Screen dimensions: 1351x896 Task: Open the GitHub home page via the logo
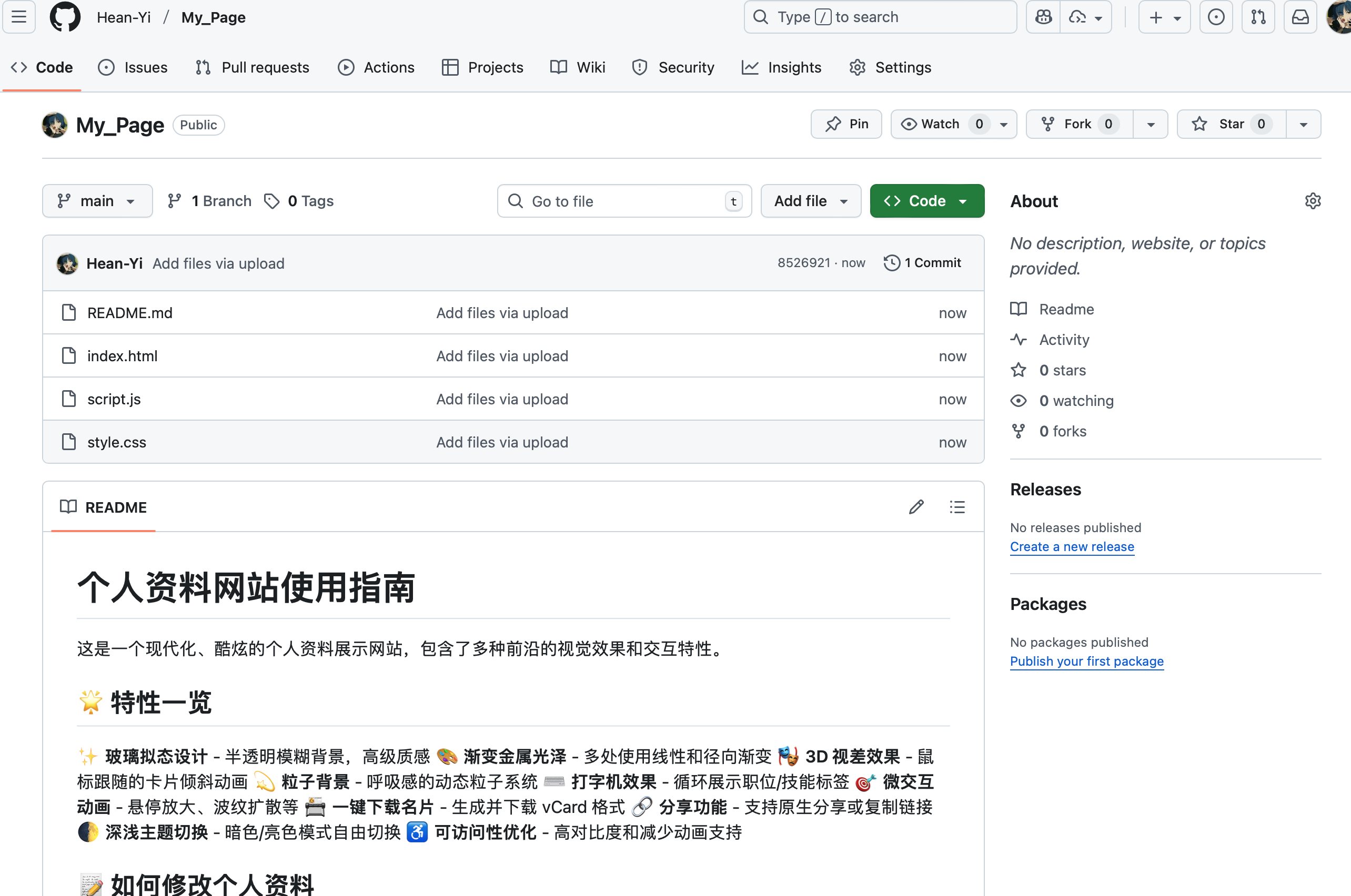pyautogui.click(x=65, y=17)
